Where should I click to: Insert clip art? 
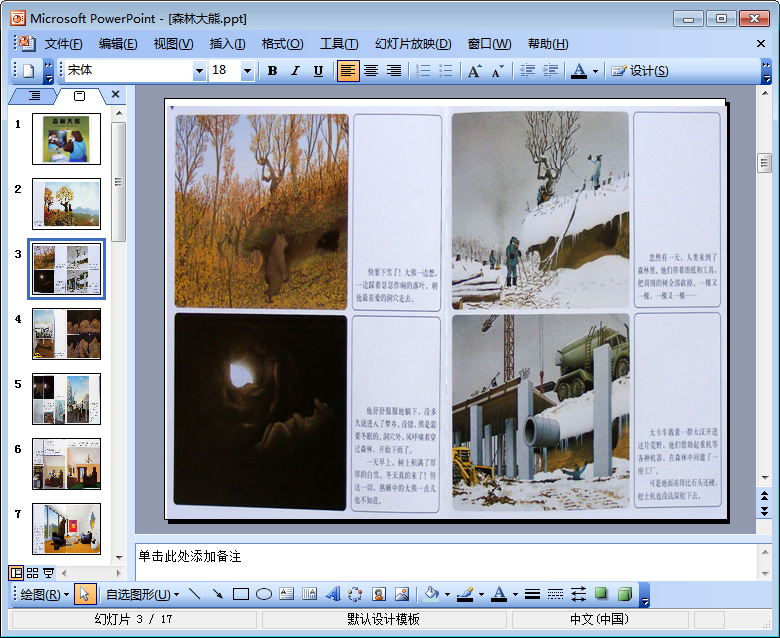[x=379, y=594]
